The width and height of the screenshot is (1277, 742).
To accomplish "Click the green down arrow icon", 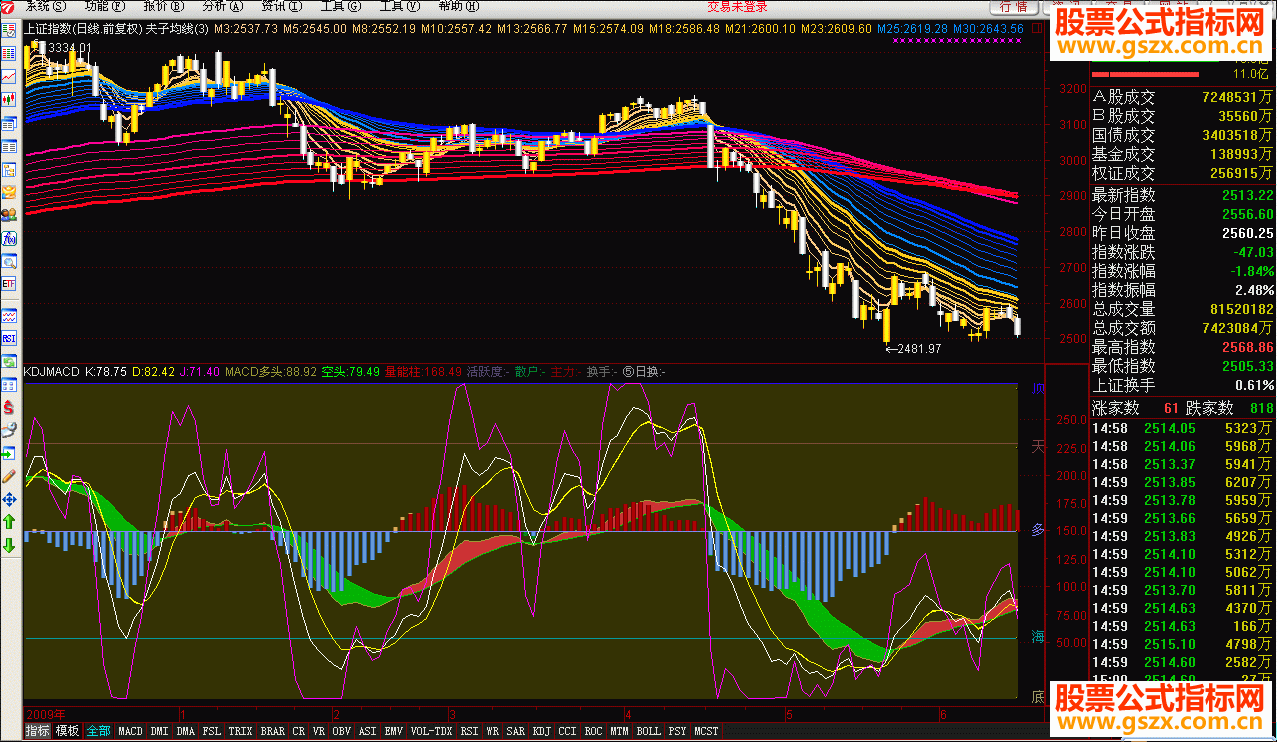I will point(9,545).
